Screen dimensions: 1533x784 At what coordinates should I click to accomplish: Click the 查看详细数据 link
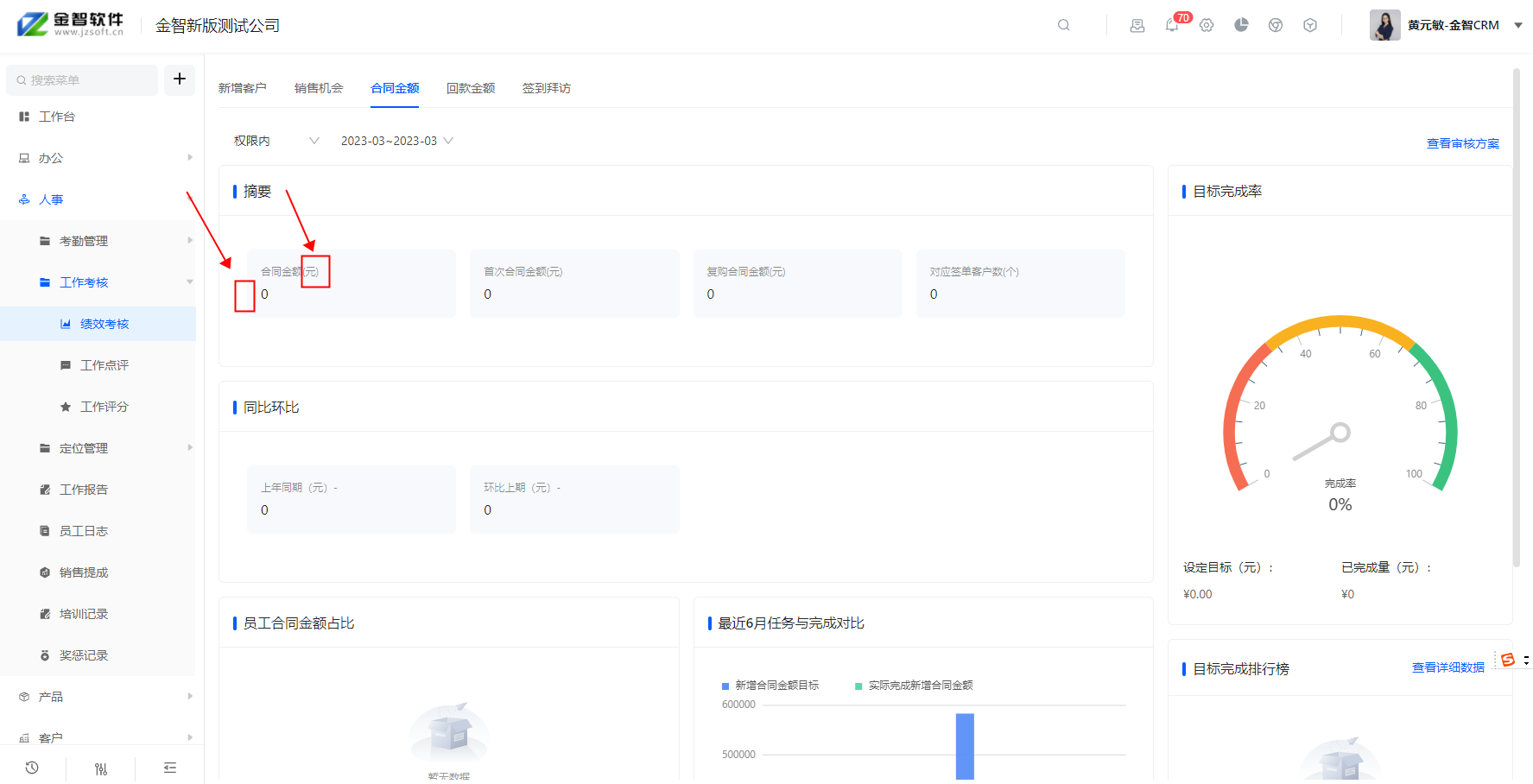pyautogui.click(x=1448, y=667)
